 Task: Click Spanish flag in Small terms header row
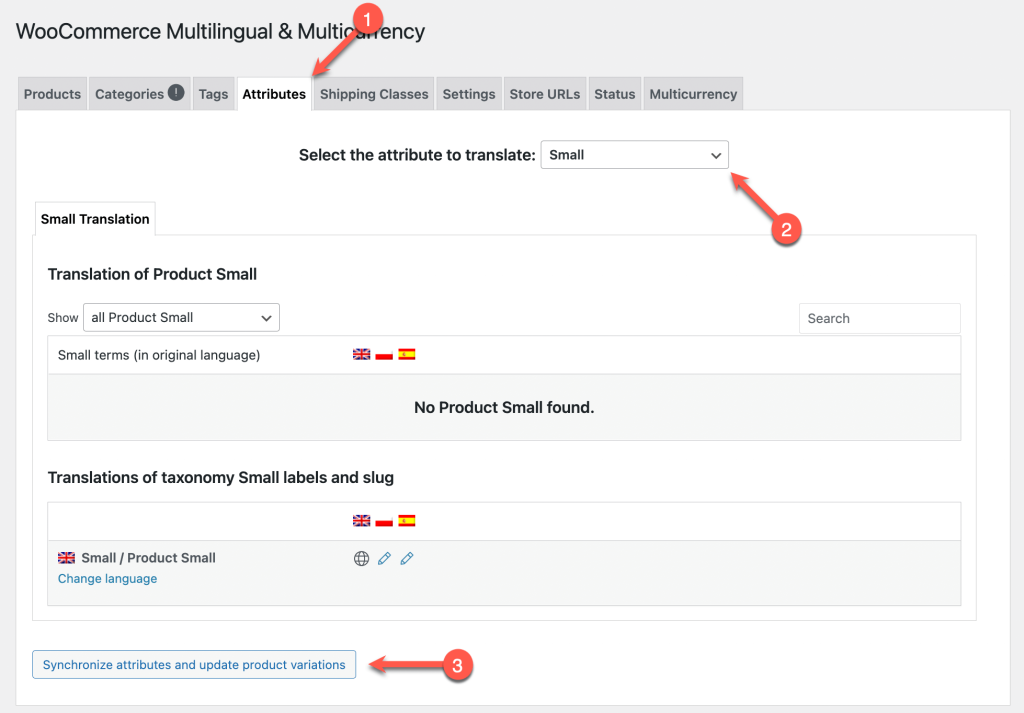(x=407, y=355)
